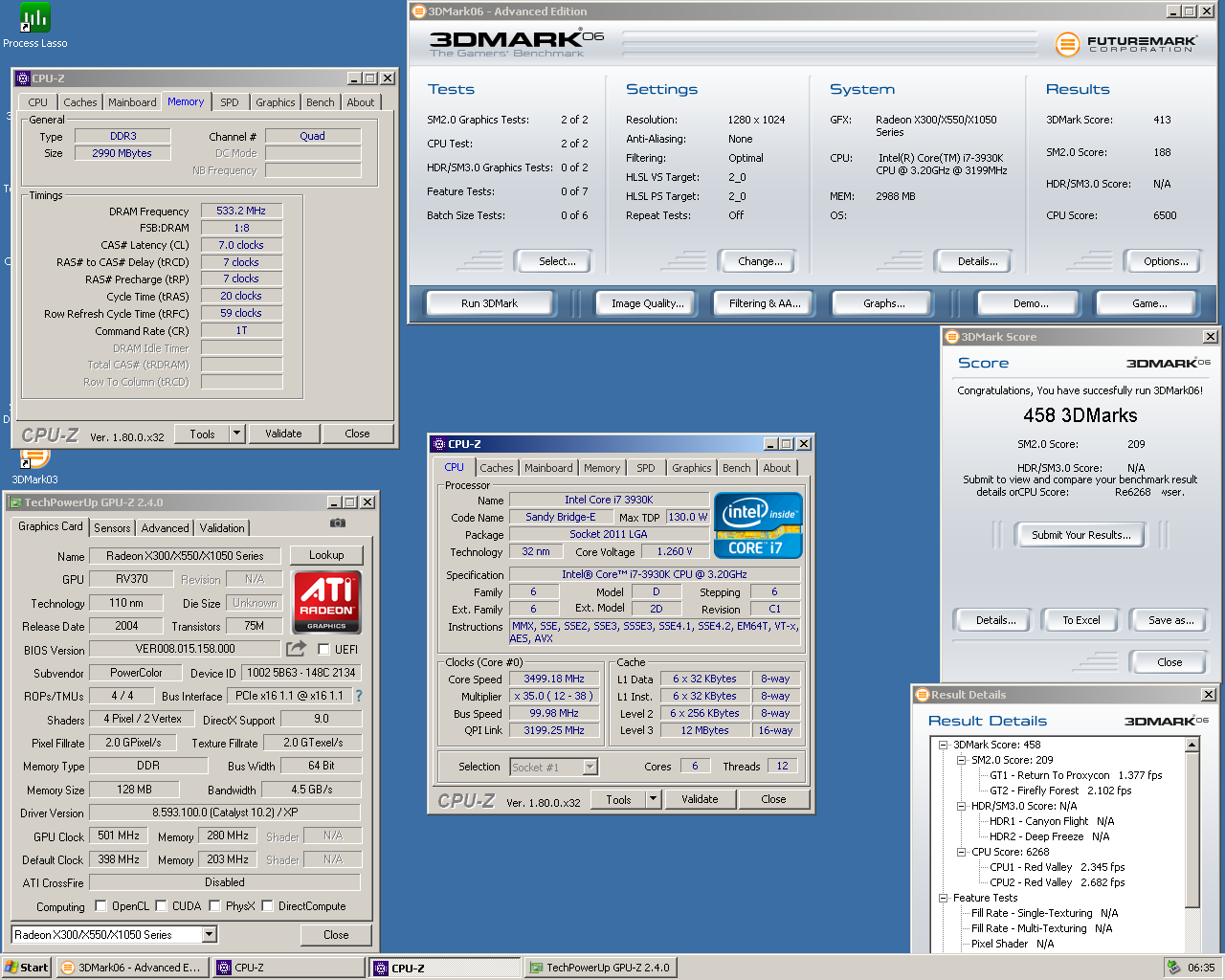Screen dimensions: 1225x980
Task: Collapse the CPU Score: 6268 tree node
Action: click(x=961, y=852)
